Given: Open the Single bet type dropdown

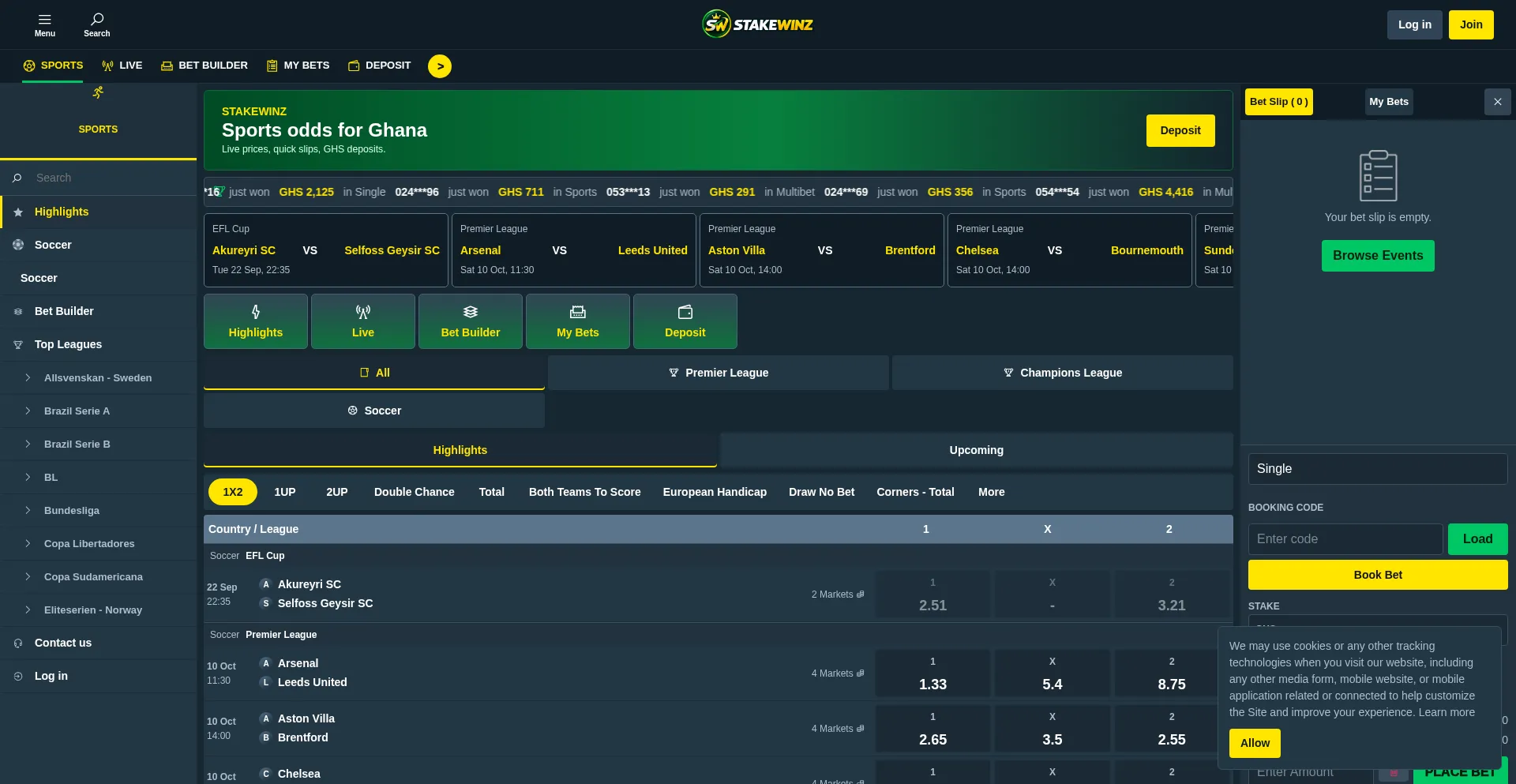Looking at the screenshot, I should [1378, 469].
